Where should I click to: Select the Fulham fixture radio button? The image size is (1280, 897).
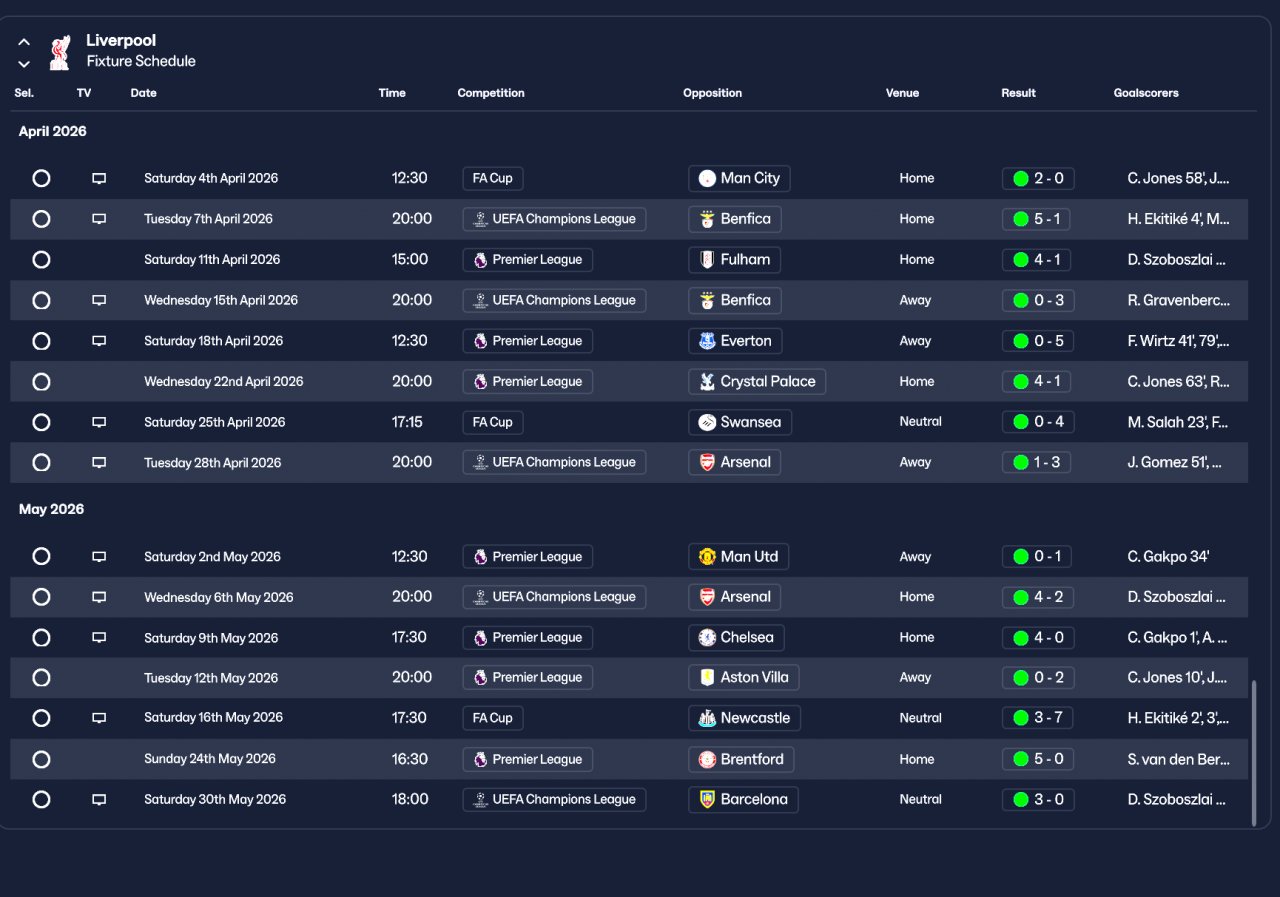click(41, 260)
